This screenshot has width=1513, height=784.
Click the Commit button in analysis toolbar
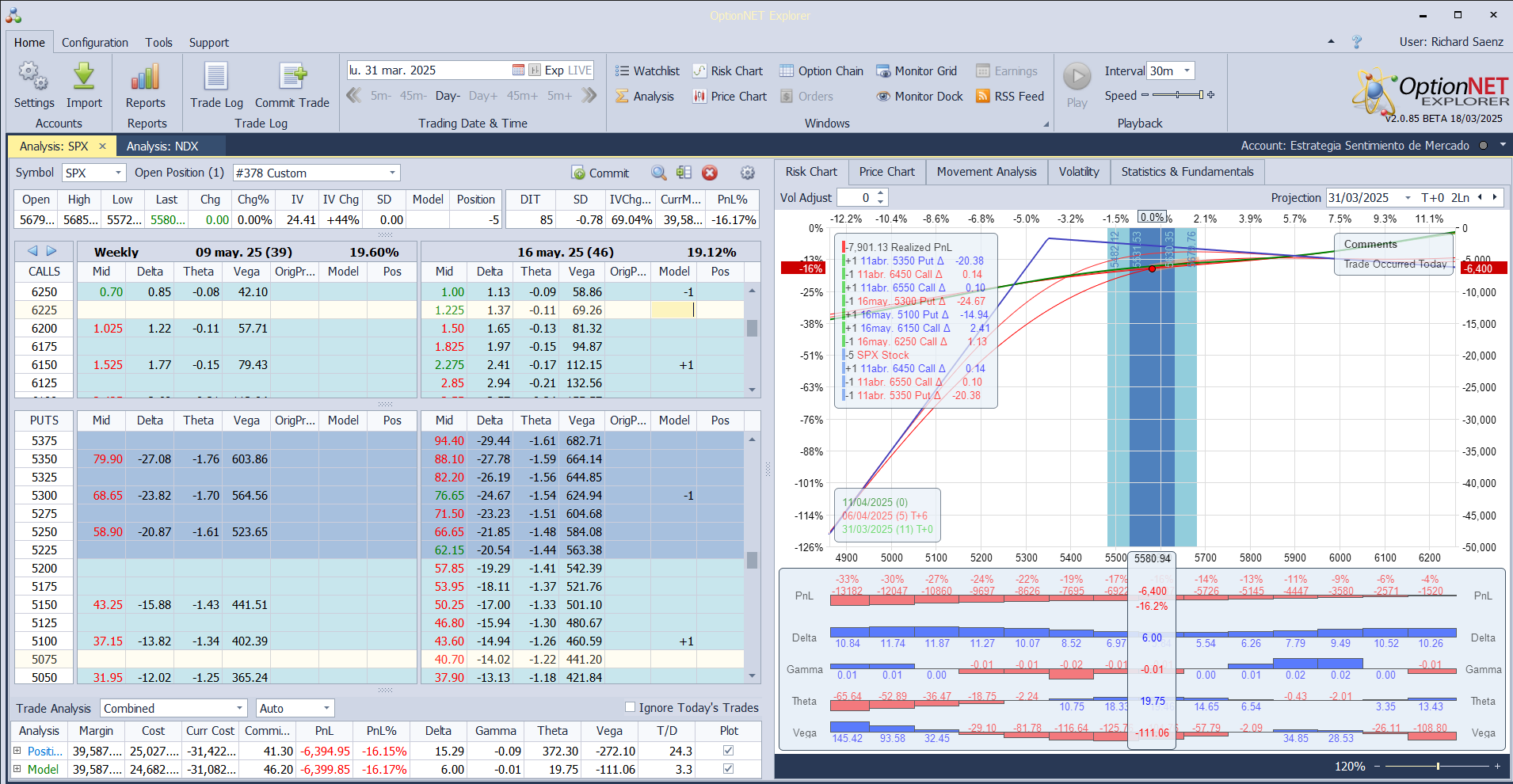click(600, 173)
